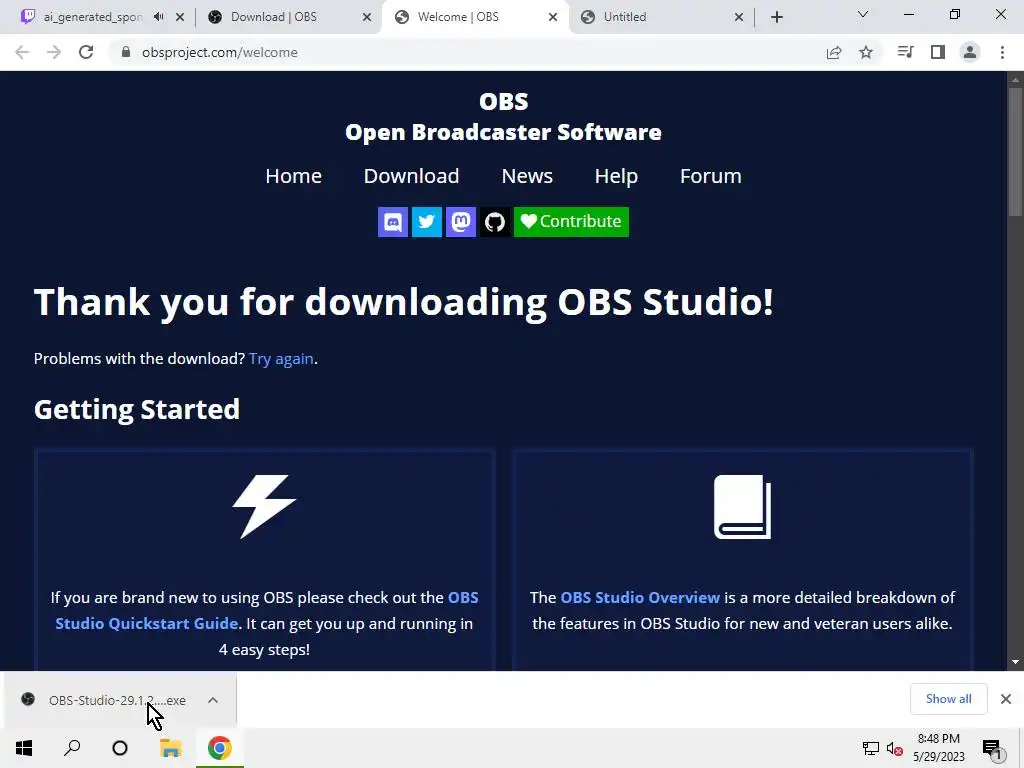
Task: Open the tab search dropdown arrow
Action: (862, 14)
